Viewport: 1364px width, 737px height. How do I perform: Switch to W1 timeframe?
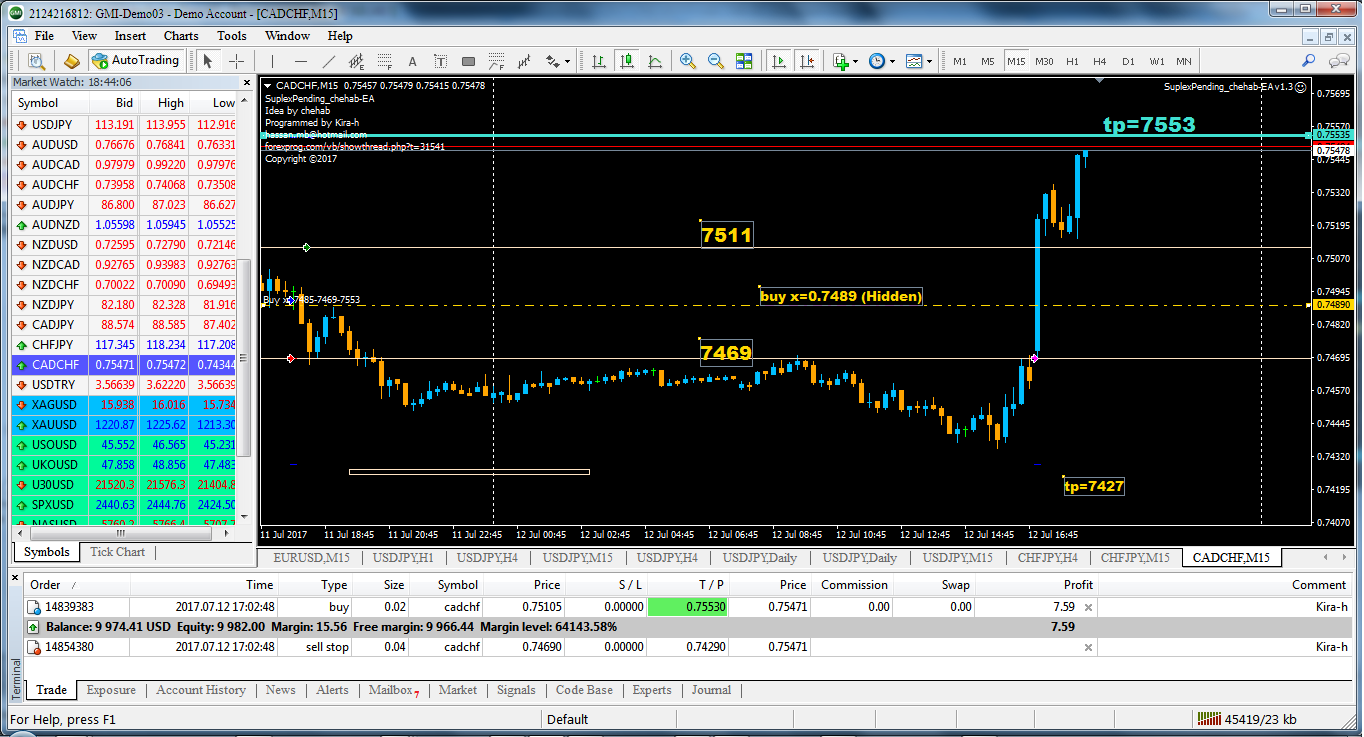click(x=1156, y=61)
